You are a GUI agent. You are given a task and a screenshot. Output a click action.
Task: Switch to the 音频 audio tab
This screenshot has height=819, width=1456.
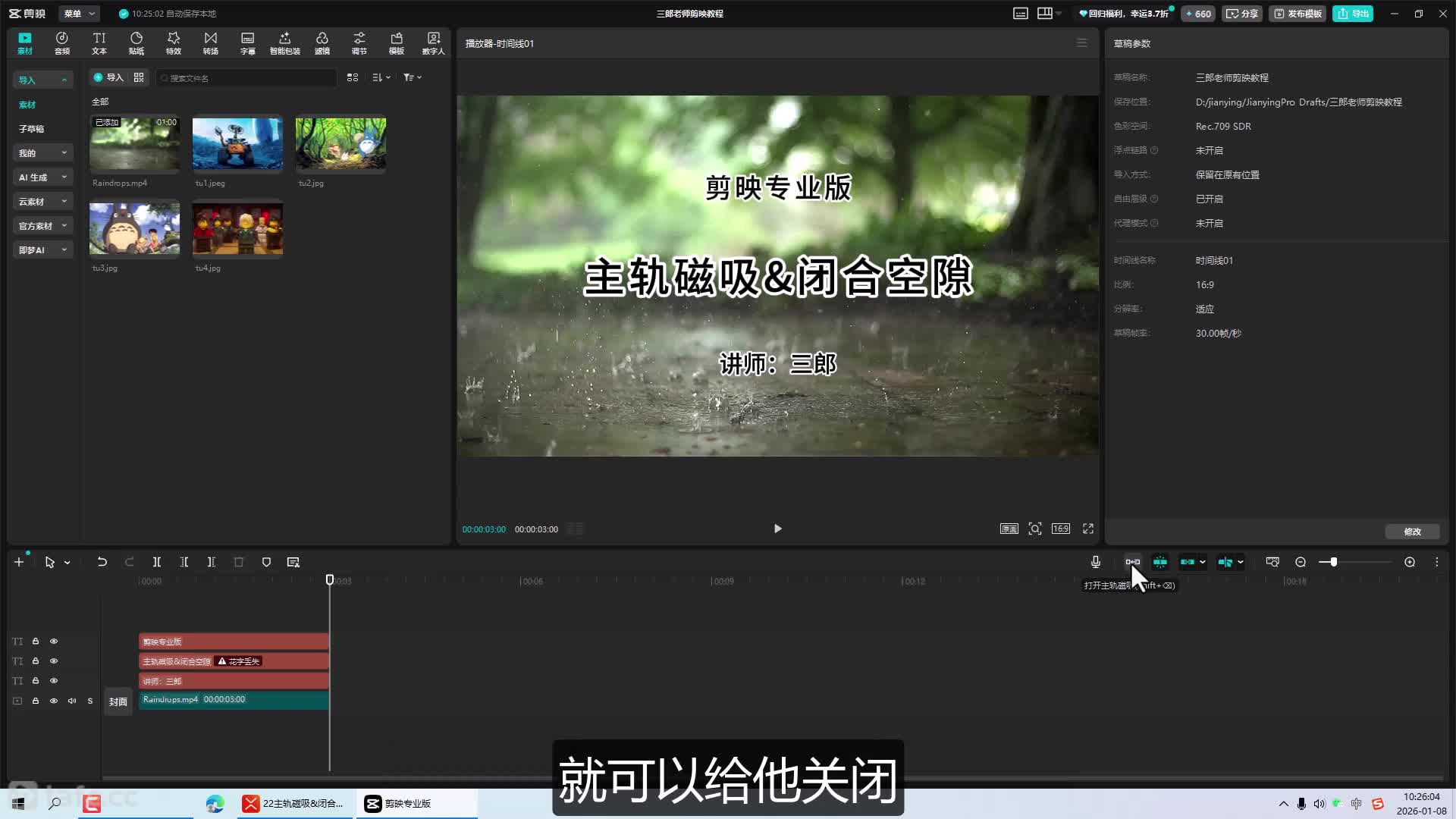[61, 42]
